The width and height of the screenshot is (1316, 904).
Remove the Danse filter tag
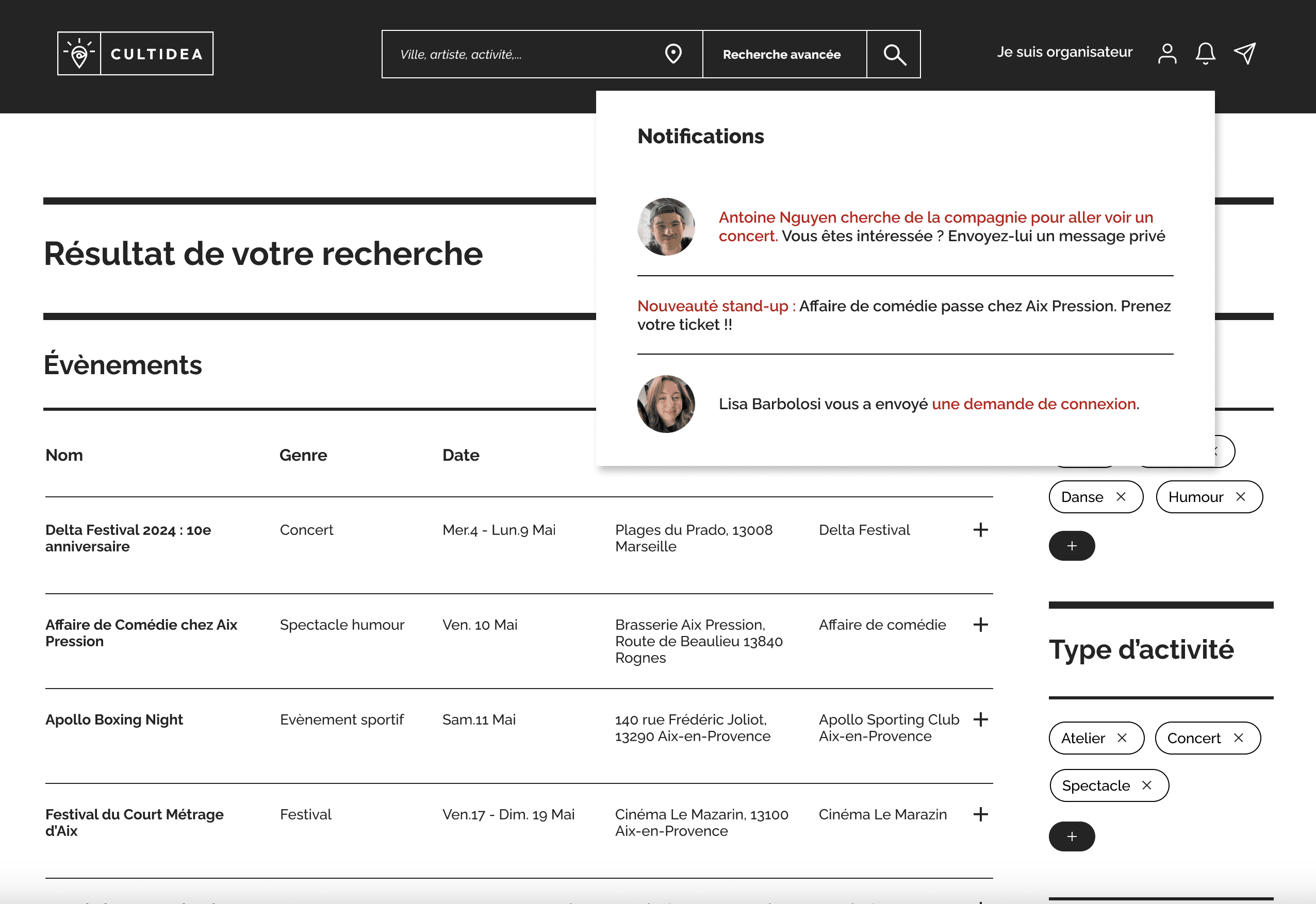[1121, 497]
